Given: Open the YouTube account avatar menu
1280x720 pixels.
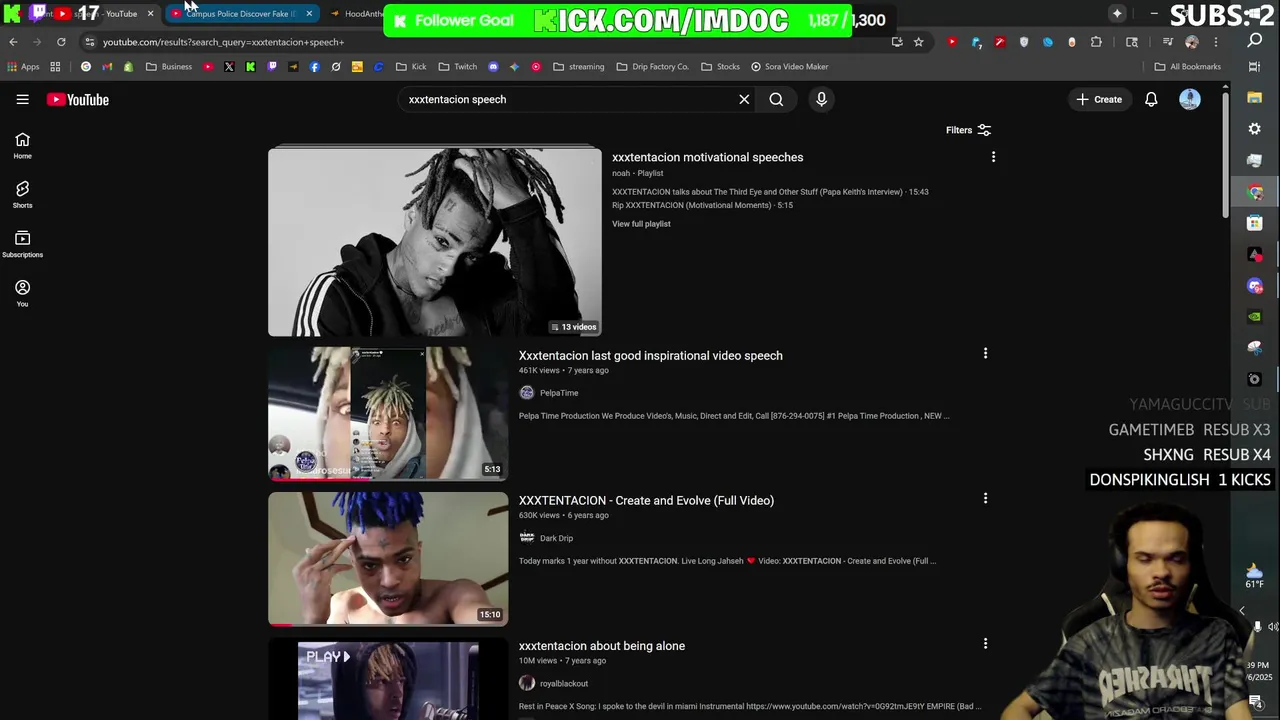Looking at the screenshot, I should click(x=1189, y=99).
